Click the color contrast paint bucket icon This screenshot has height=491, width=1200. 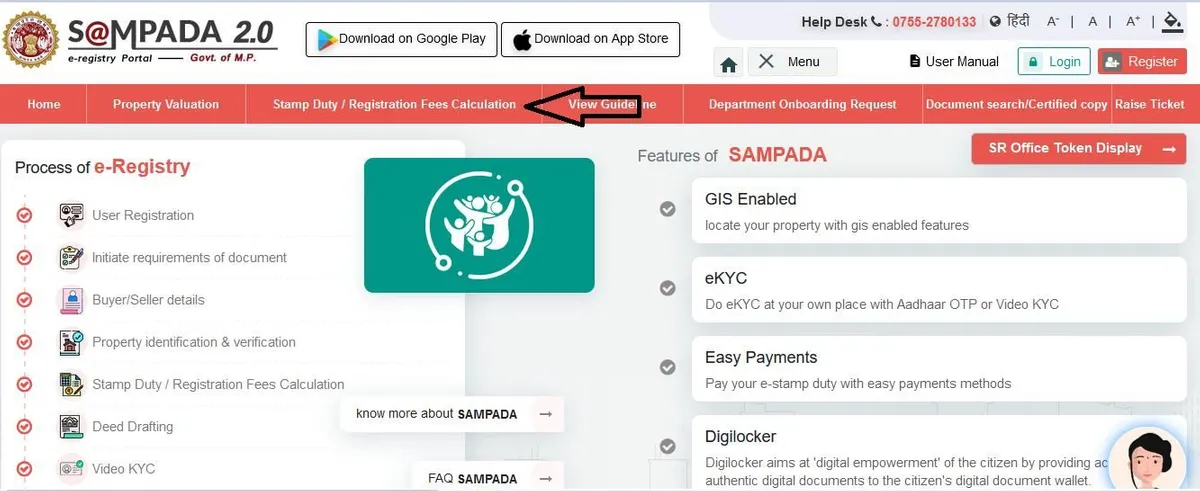[x=1174, y=21]
